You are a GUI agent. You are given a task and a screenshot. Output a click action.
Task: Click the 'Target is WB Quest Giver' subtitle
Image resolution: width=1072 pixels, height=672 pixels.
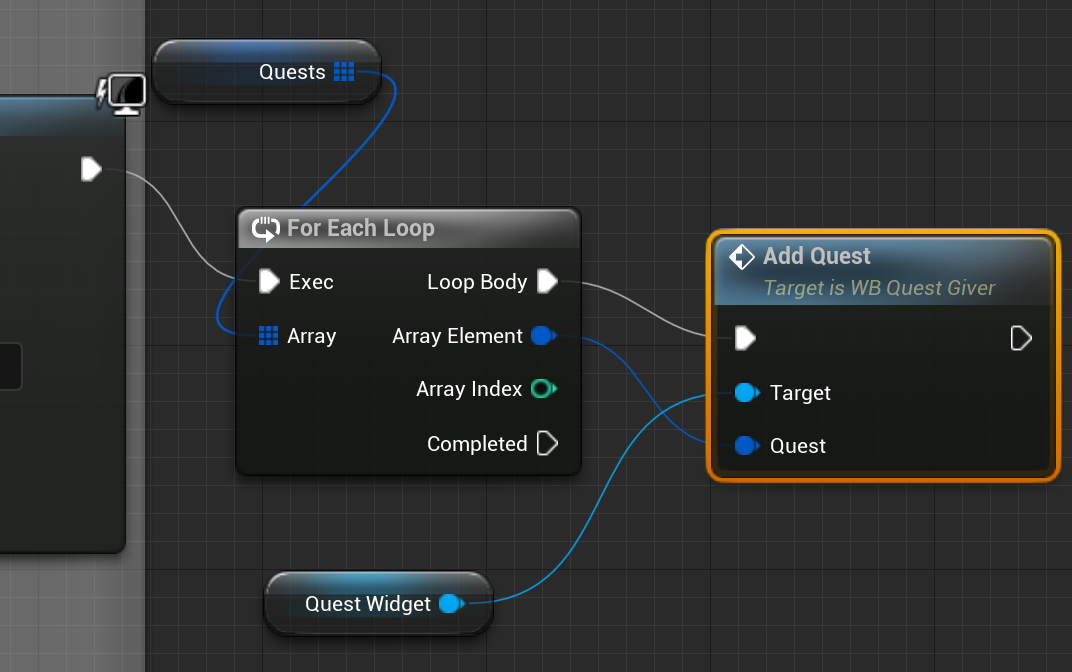tap(879, 288)
